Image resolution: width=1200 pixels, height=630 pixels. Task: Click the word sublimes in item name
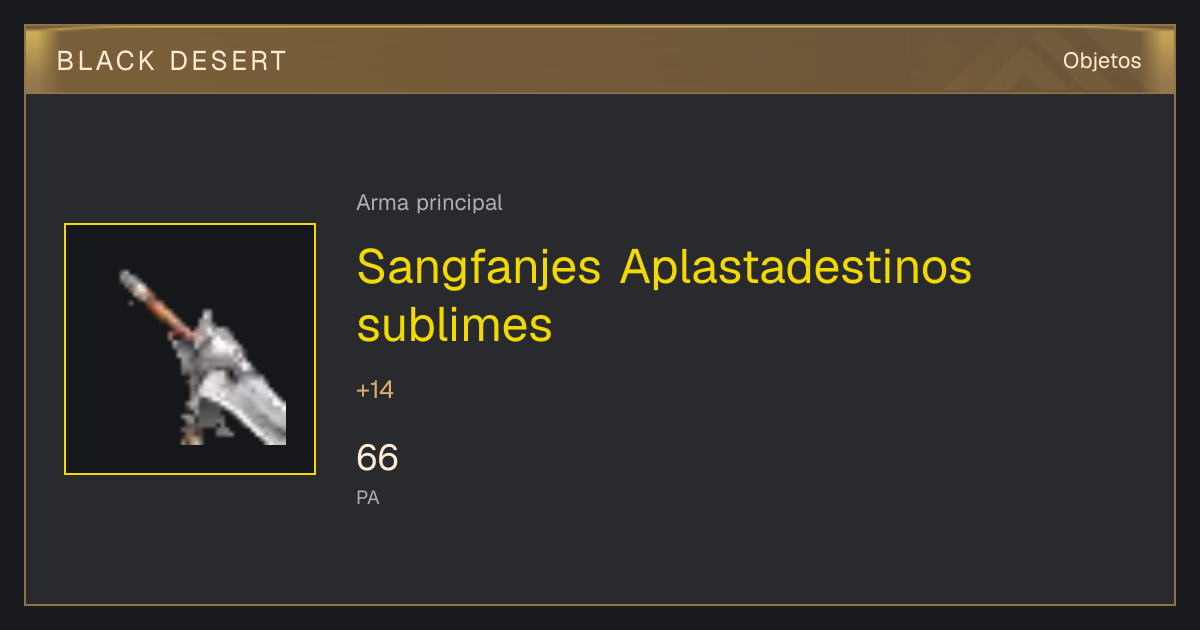(x=455, y=325)
